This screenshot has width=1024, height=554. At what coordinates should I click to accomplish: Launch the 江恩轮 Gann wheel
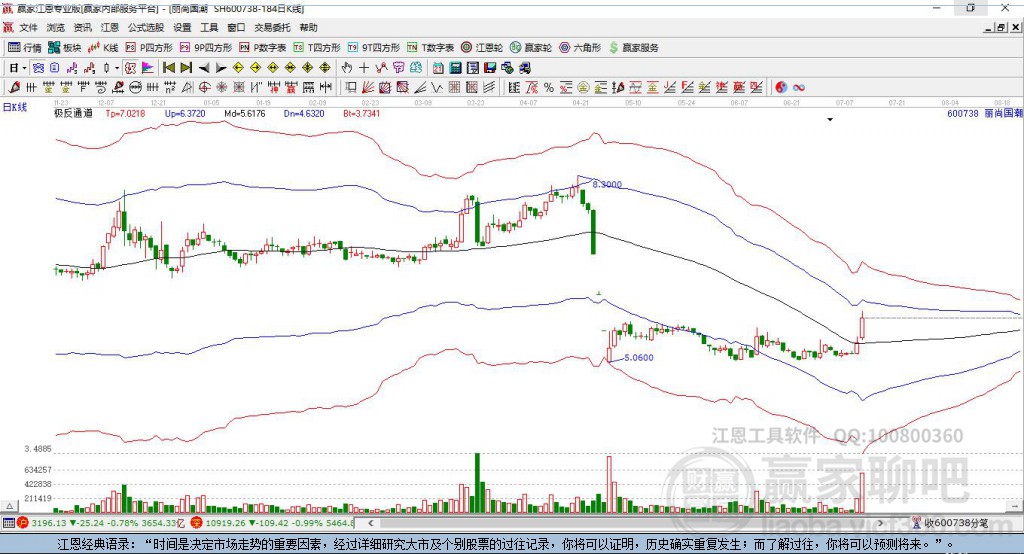click(x=482, y=48)
